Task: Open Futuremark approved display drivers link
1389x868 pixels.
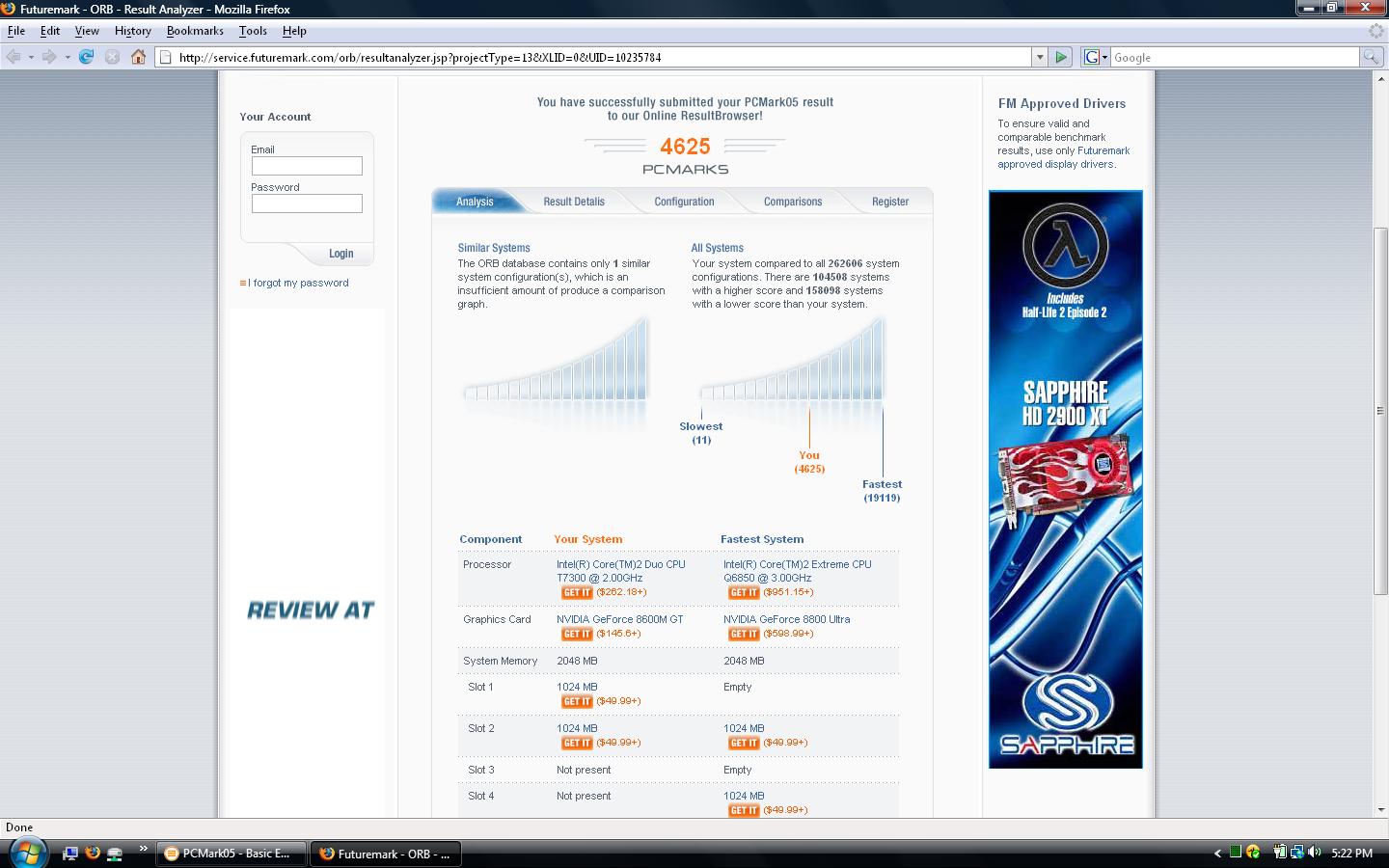Action: point(1063,157)
